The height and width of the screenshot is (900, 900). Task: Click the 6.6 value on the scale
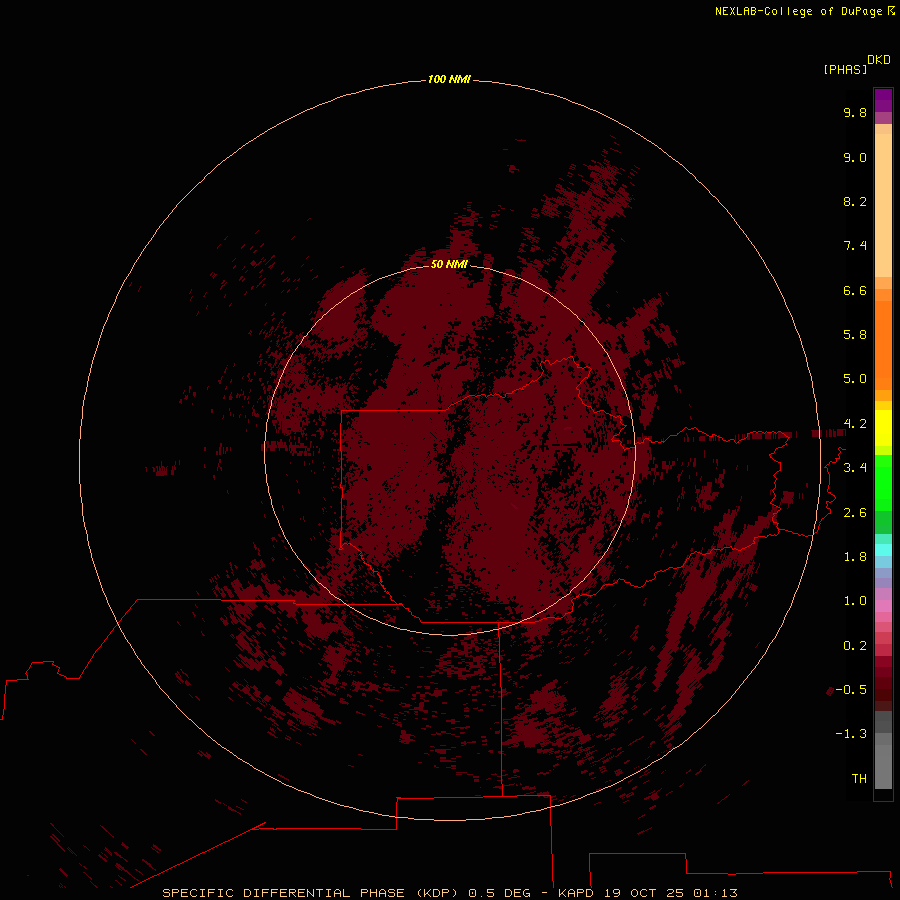click(855, 291)
